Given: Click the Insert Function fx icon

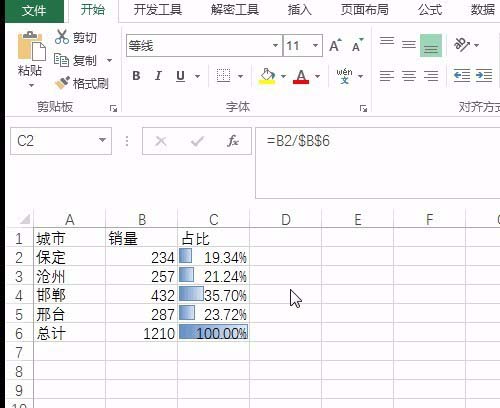Looking at the screenshot, I should (233, 141).
